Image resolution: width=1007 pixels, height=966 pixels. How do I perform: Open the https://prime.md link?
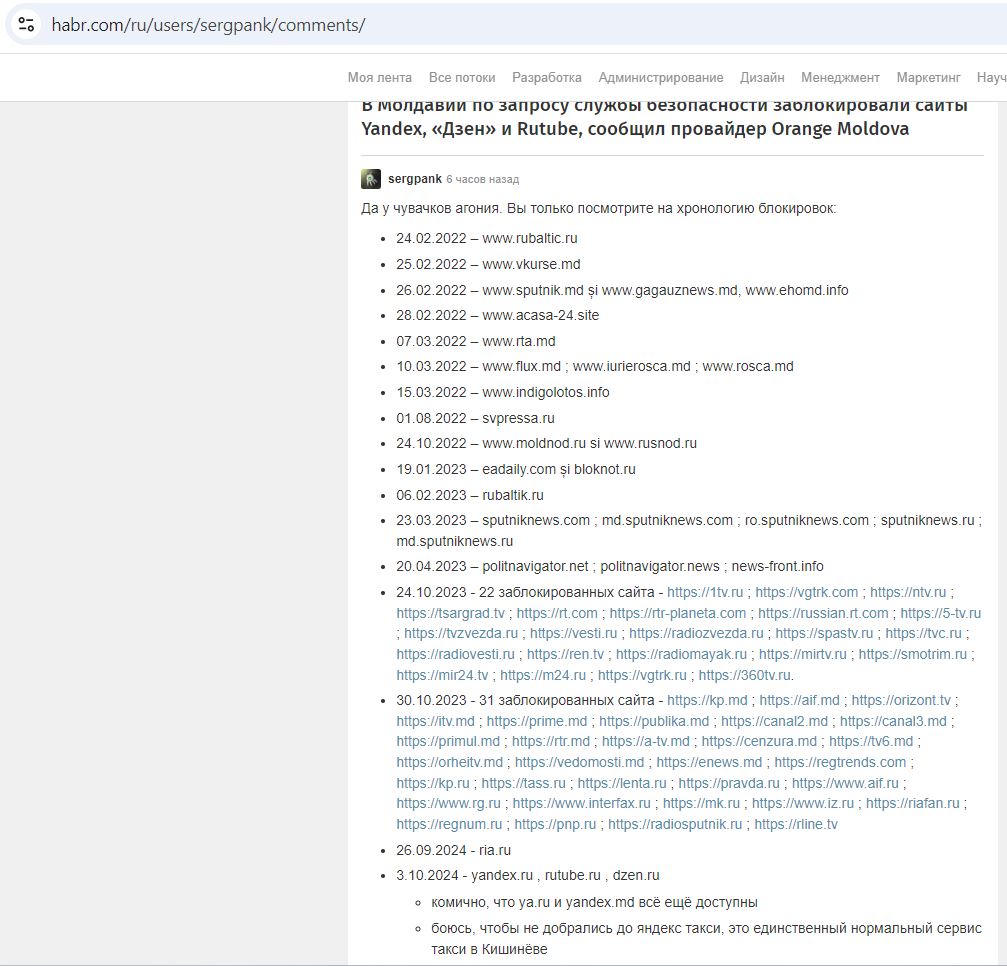[536, 722]
